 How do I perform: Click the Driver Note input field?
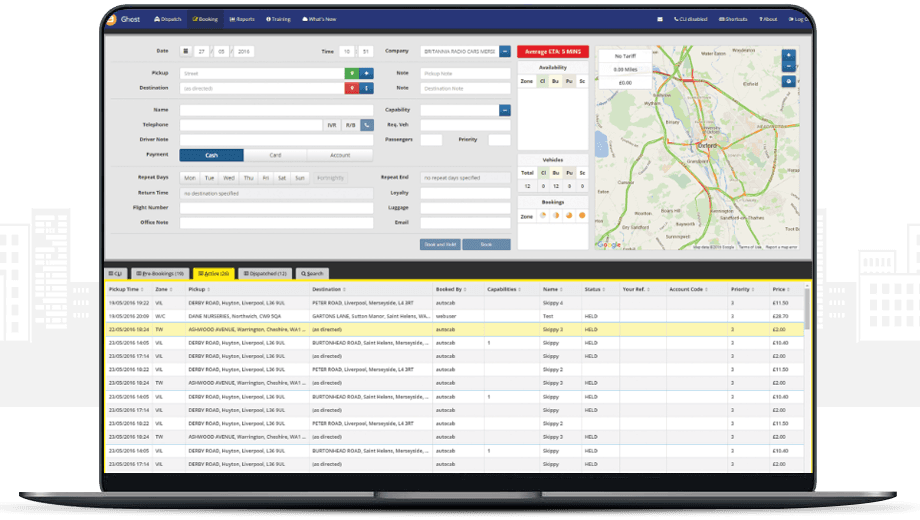tap(276, 140)
